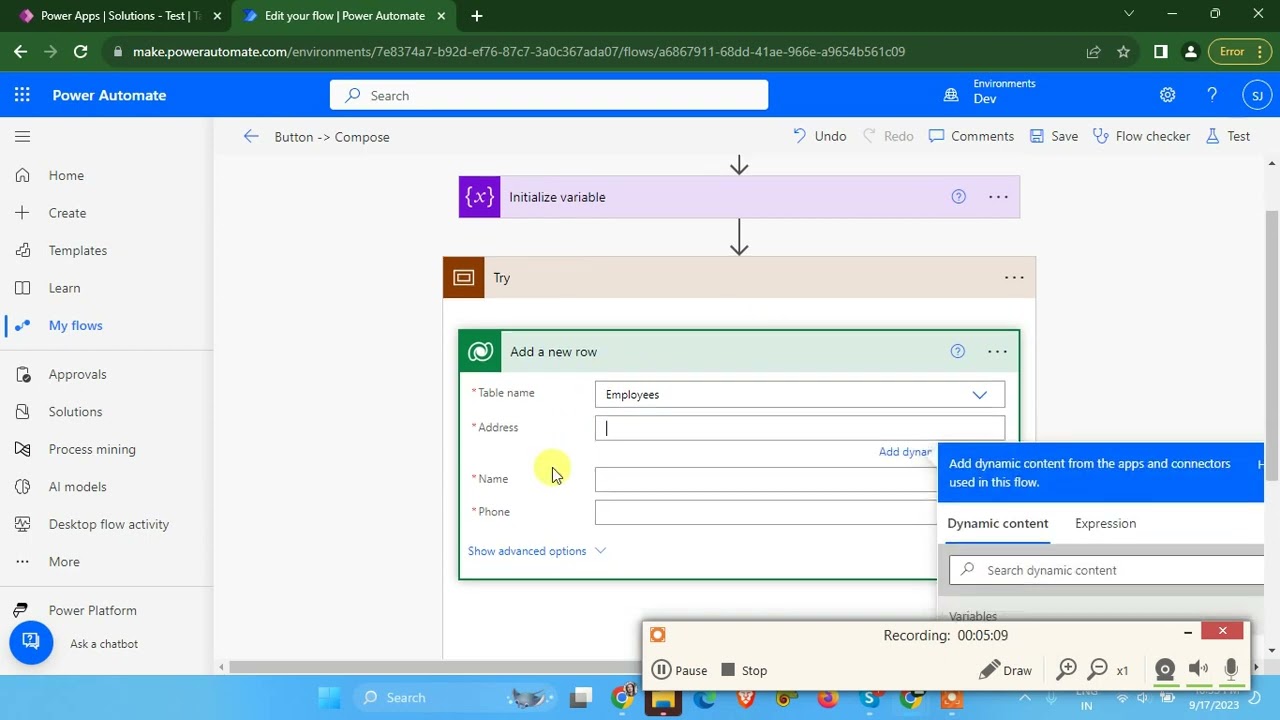This screenshot has height=720, width=1280.
Task: Open Power Platform link in sidebar
Action: [92, 610]
